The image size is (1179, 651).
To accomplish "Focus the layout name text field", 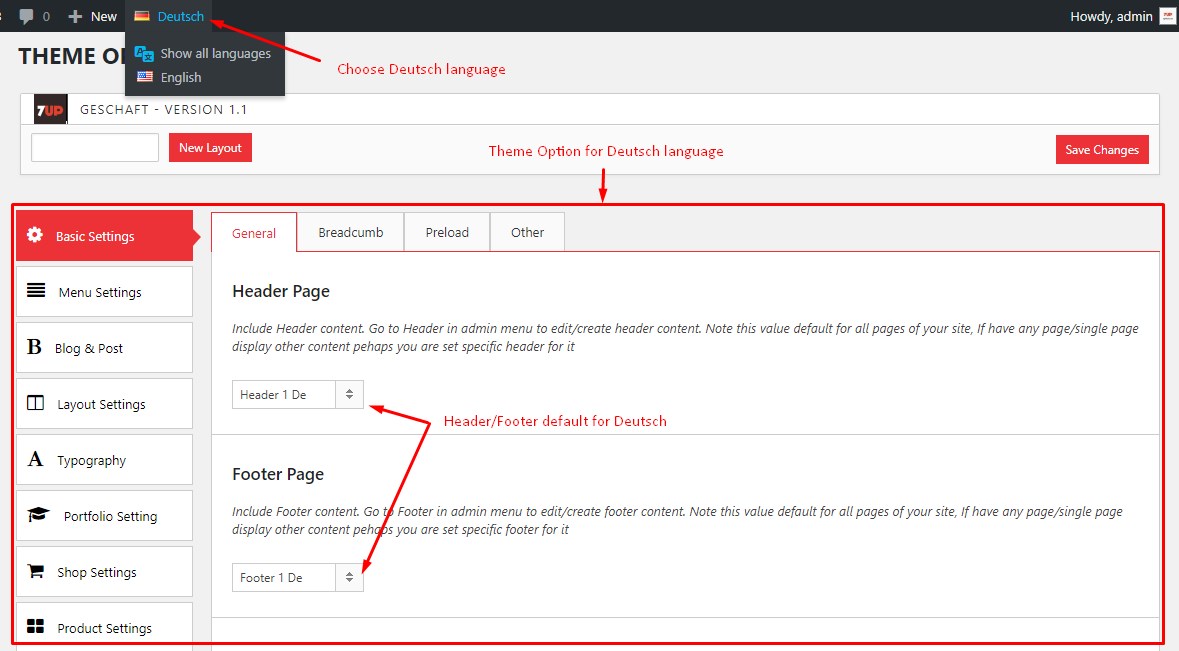I will coord(95,148).
